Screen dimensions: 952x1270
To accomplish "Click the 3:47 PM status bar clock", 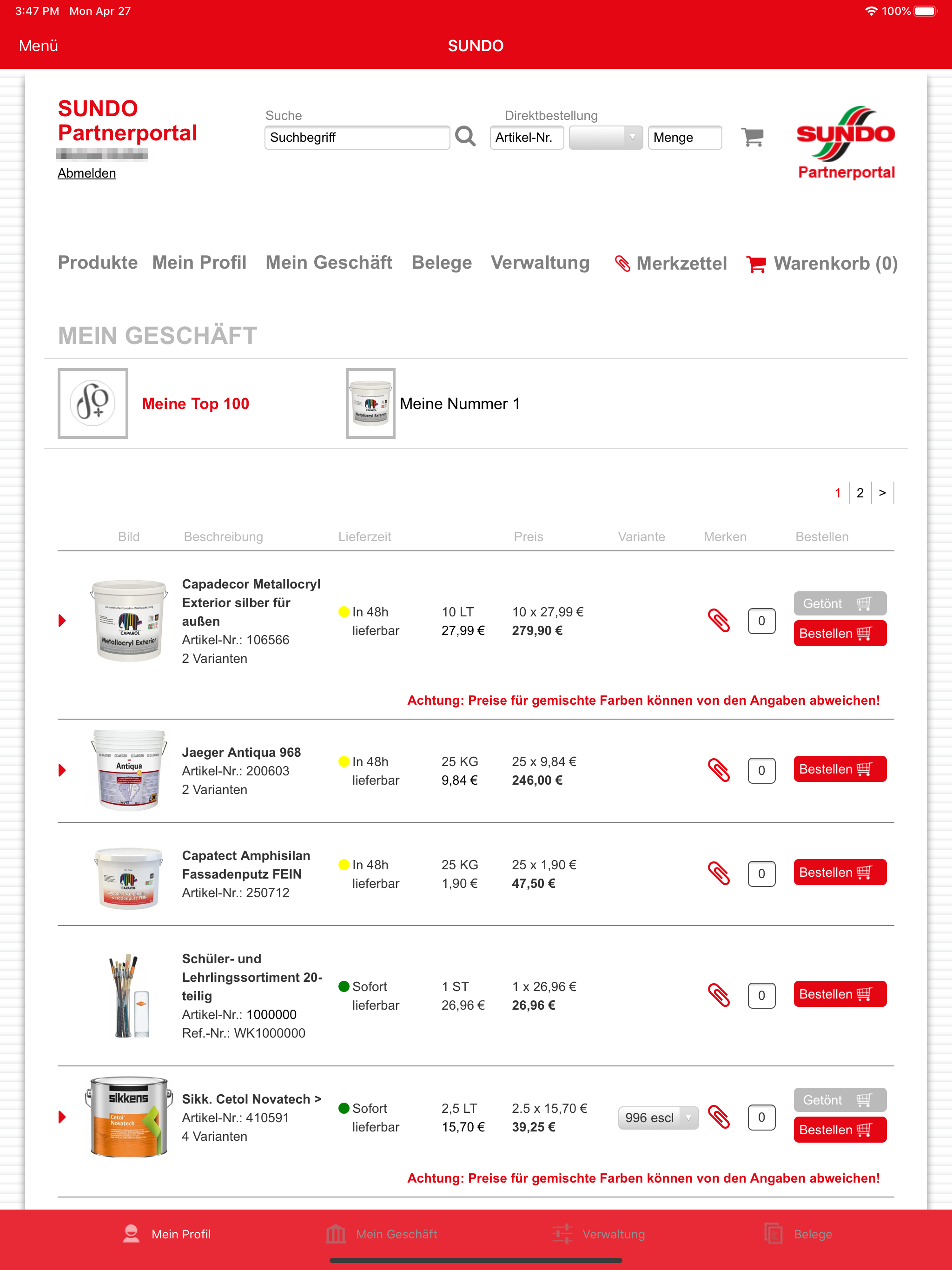I will coord(37,11).
